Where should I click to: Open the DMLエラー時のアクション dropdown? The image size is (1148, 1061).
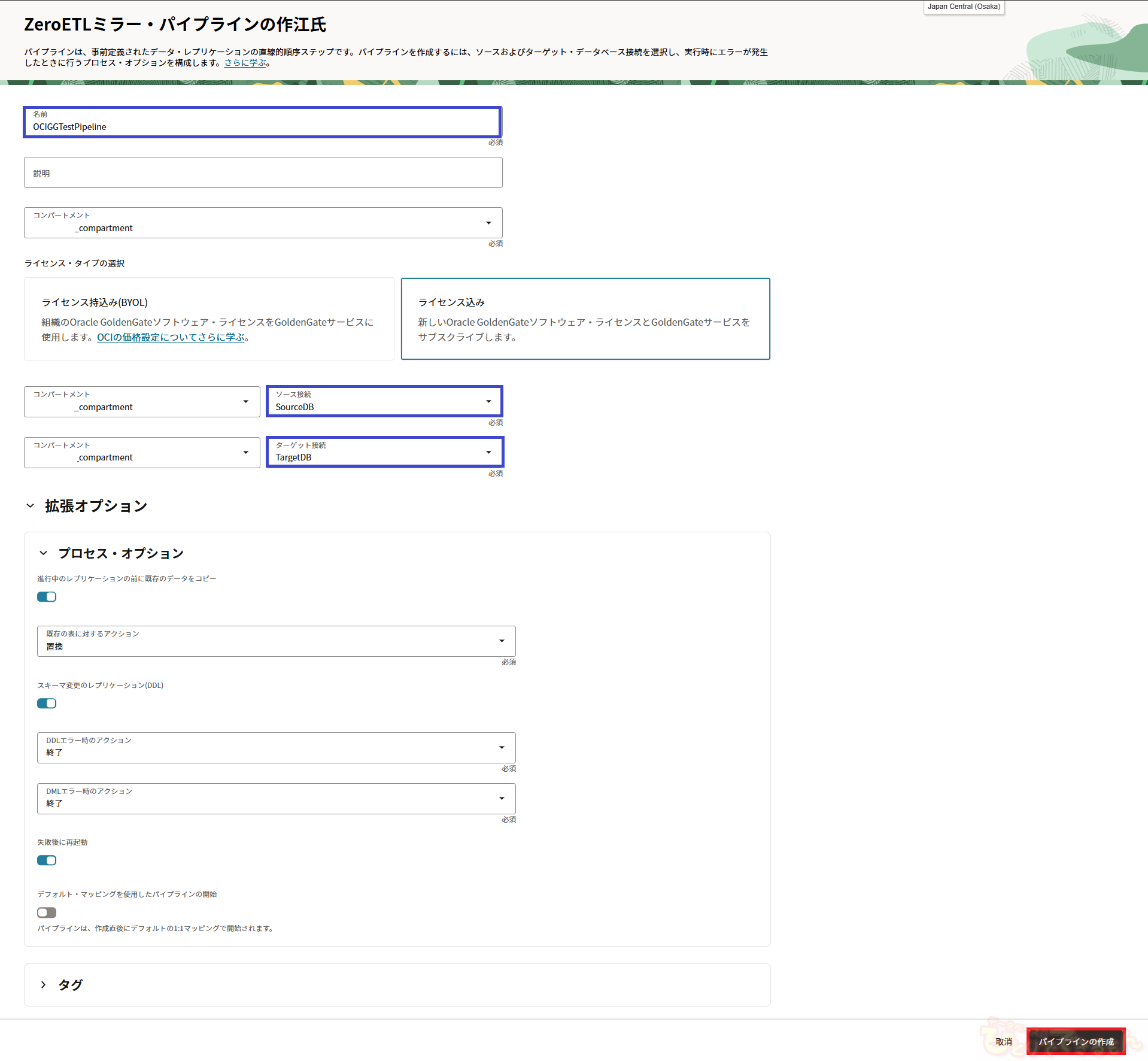pos(276,799)
